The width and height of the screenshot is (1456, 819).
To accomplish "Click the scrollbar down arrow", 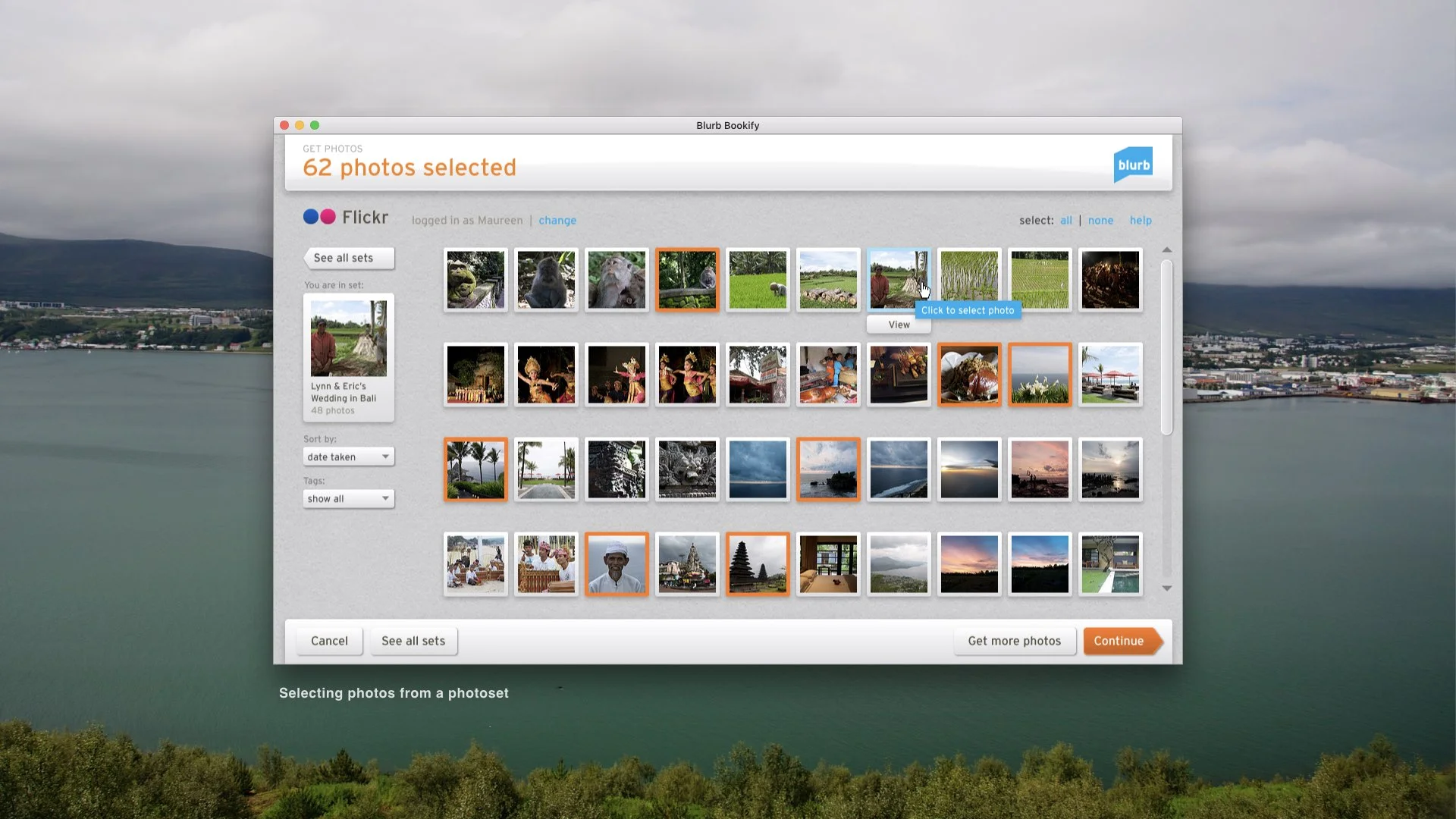I will point(1167,588).
